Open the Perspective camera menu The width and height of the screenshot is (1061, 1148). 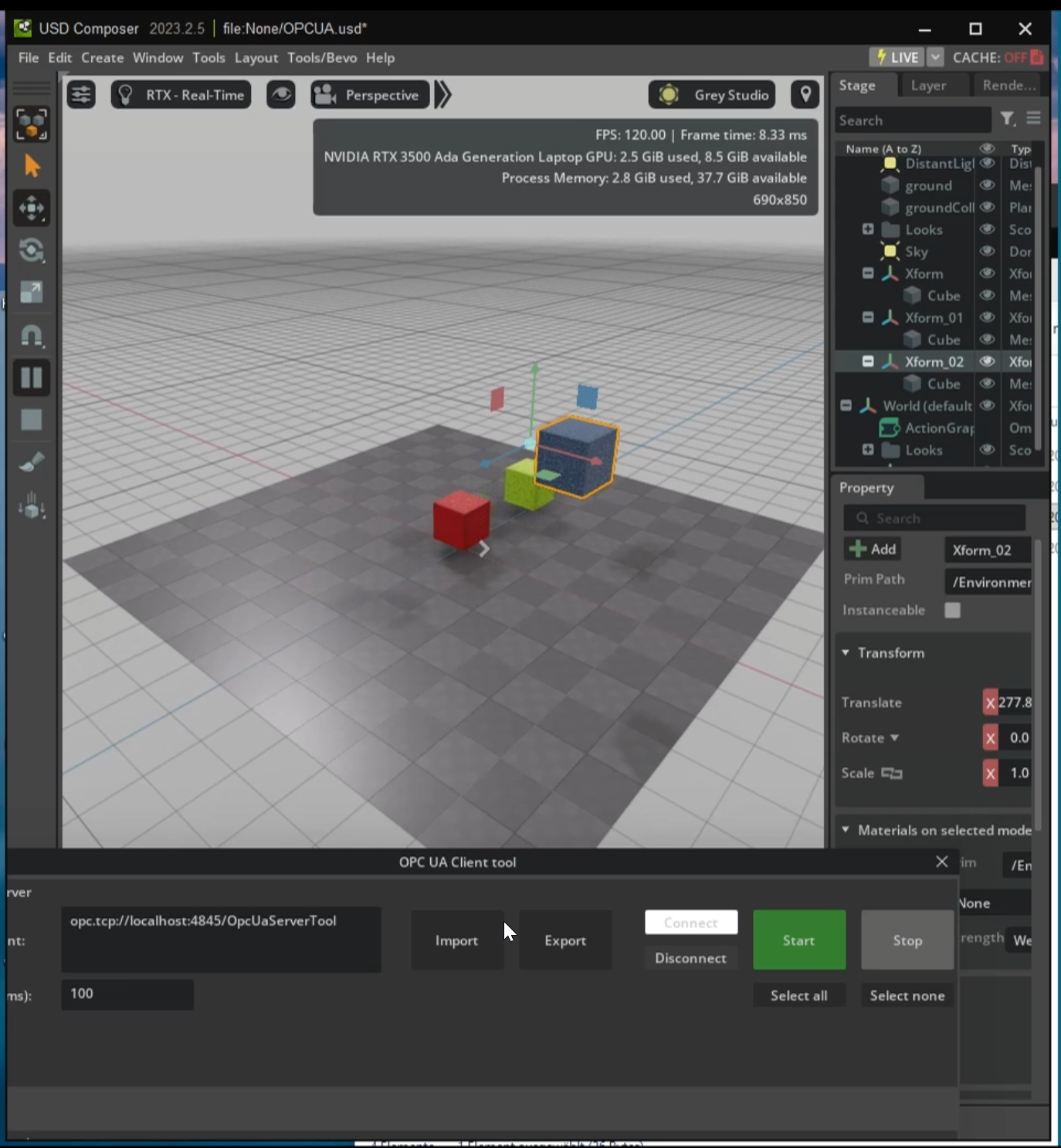[x=370, y=95]
